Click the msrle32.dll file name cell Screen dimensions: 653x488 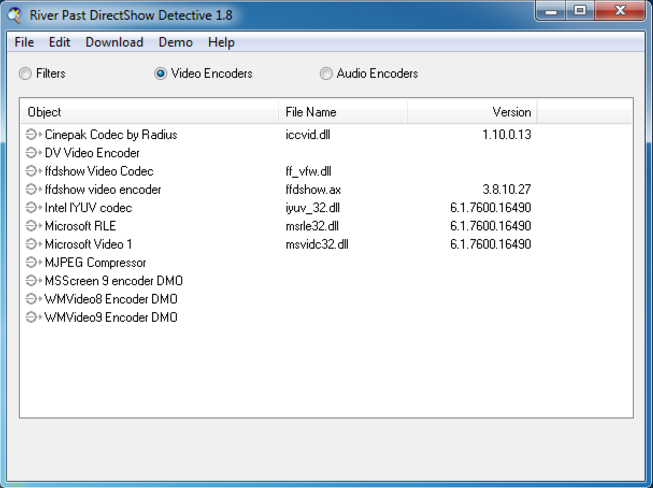click(x=312, y=226)
